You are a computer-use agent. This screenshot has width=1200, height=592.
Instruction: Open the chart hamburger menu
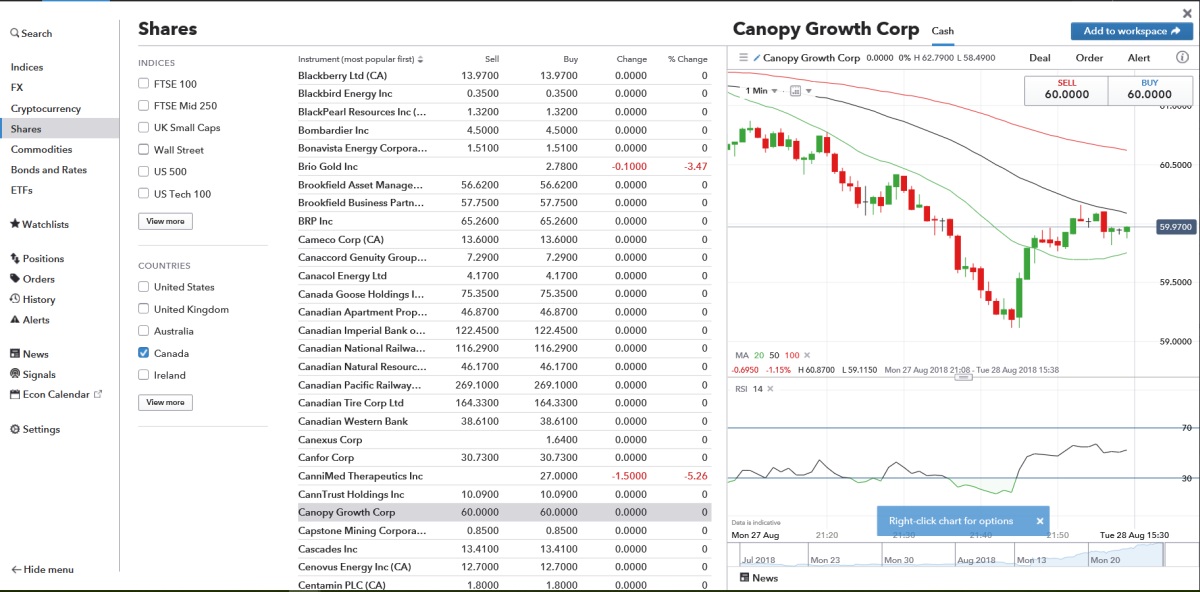743,58
